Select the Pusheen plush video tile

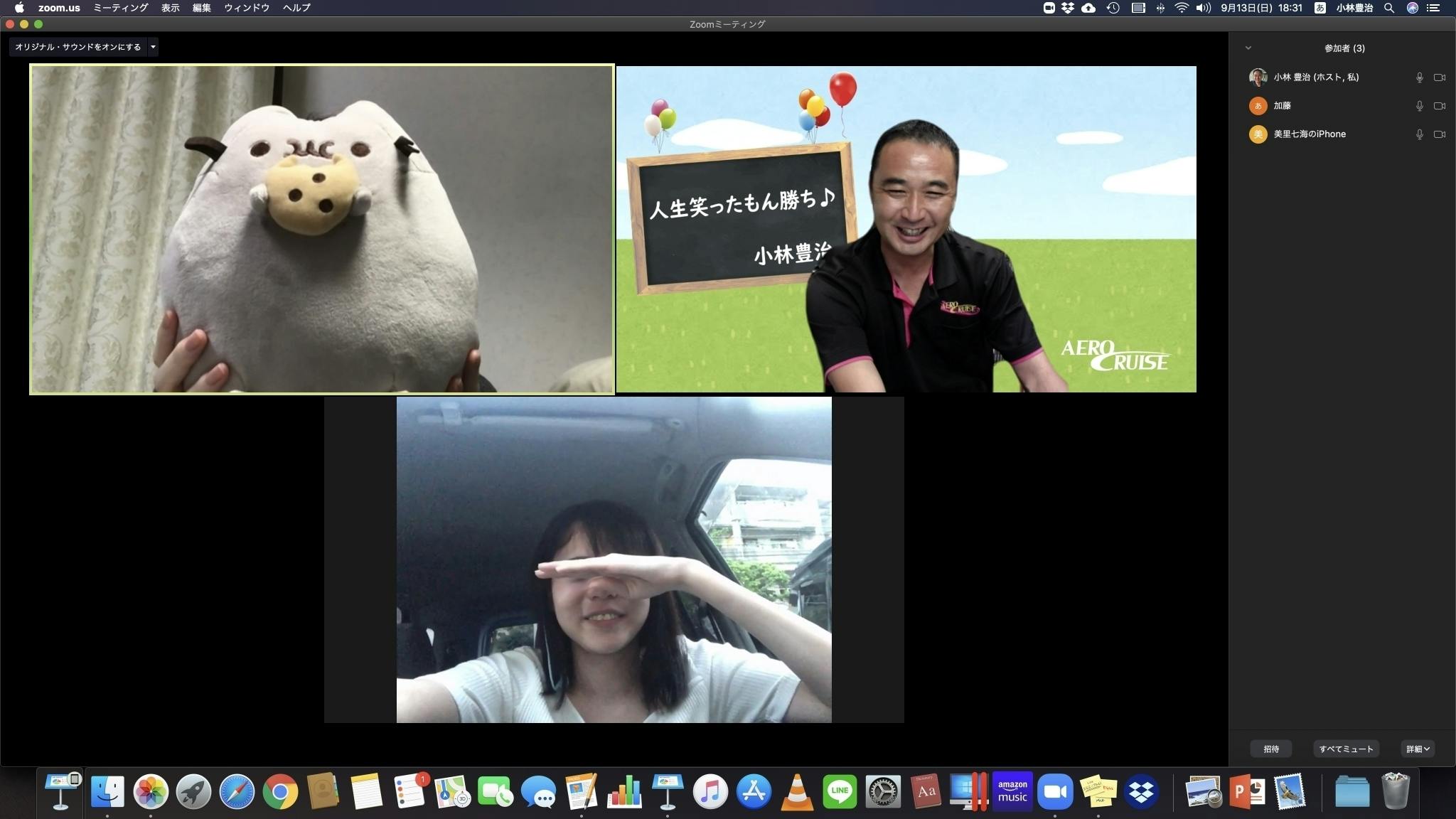[321, 229]
